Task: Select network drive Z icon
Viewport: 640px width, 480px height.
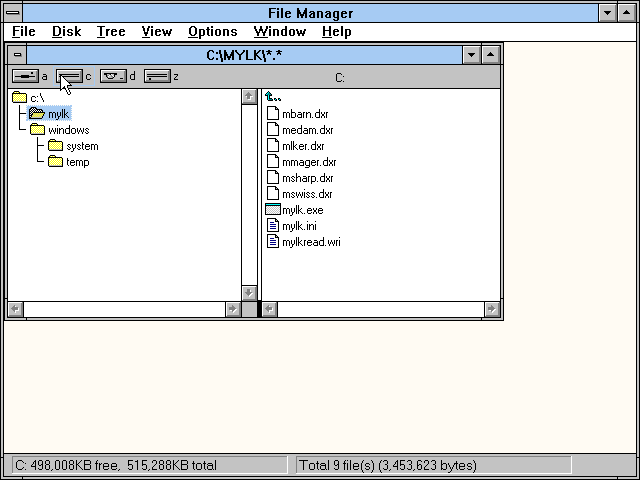Action: pos(157,76)
